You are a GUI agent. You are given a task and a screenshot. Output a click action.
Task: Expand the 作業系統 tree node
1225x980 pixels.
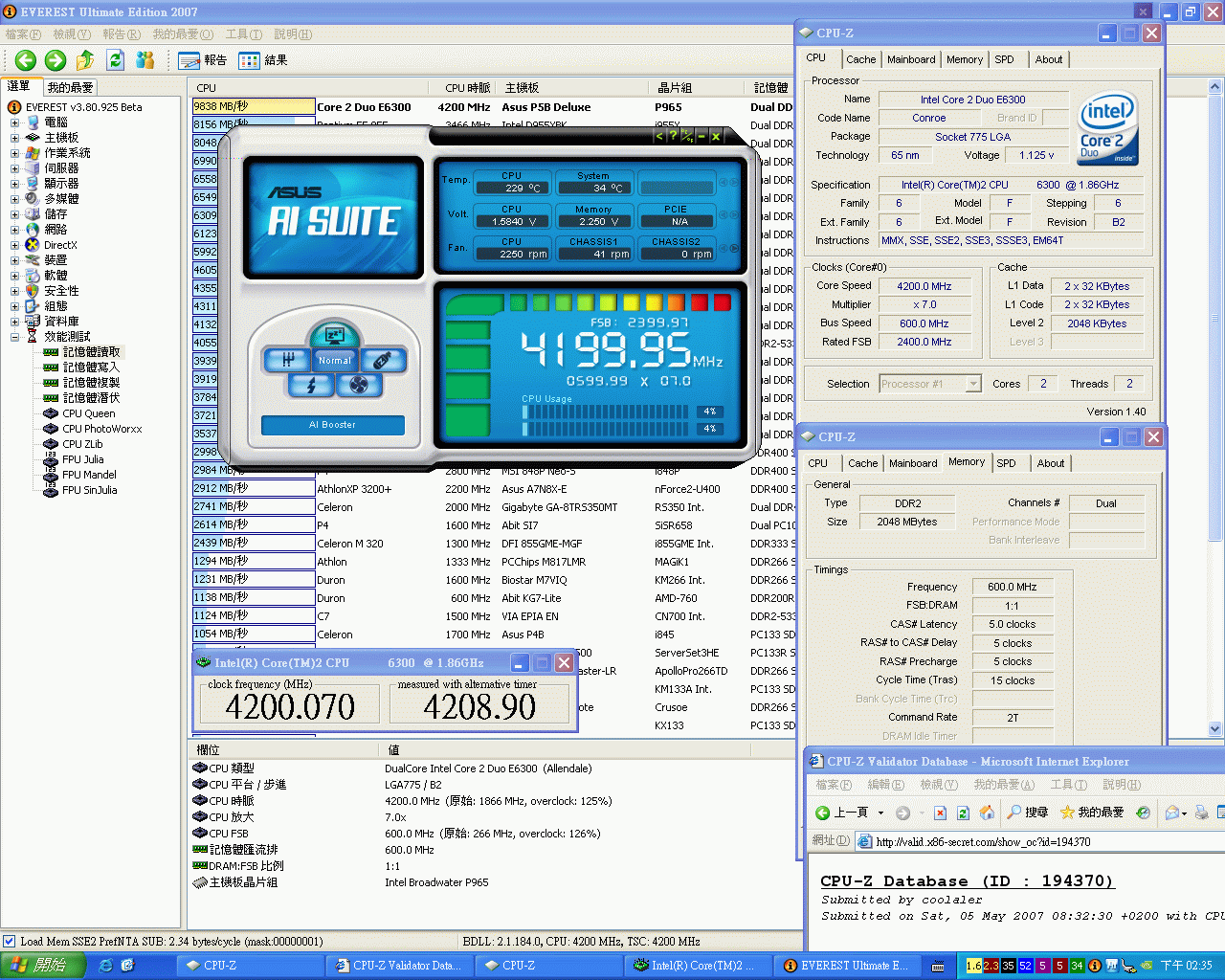point(14,153)
